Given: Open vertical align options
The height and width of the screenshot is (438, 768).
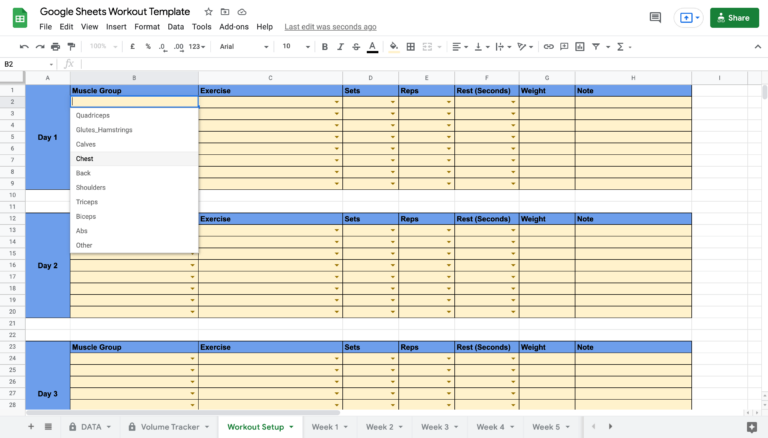Looking at the screenshot, I should [x=482, y=47].
